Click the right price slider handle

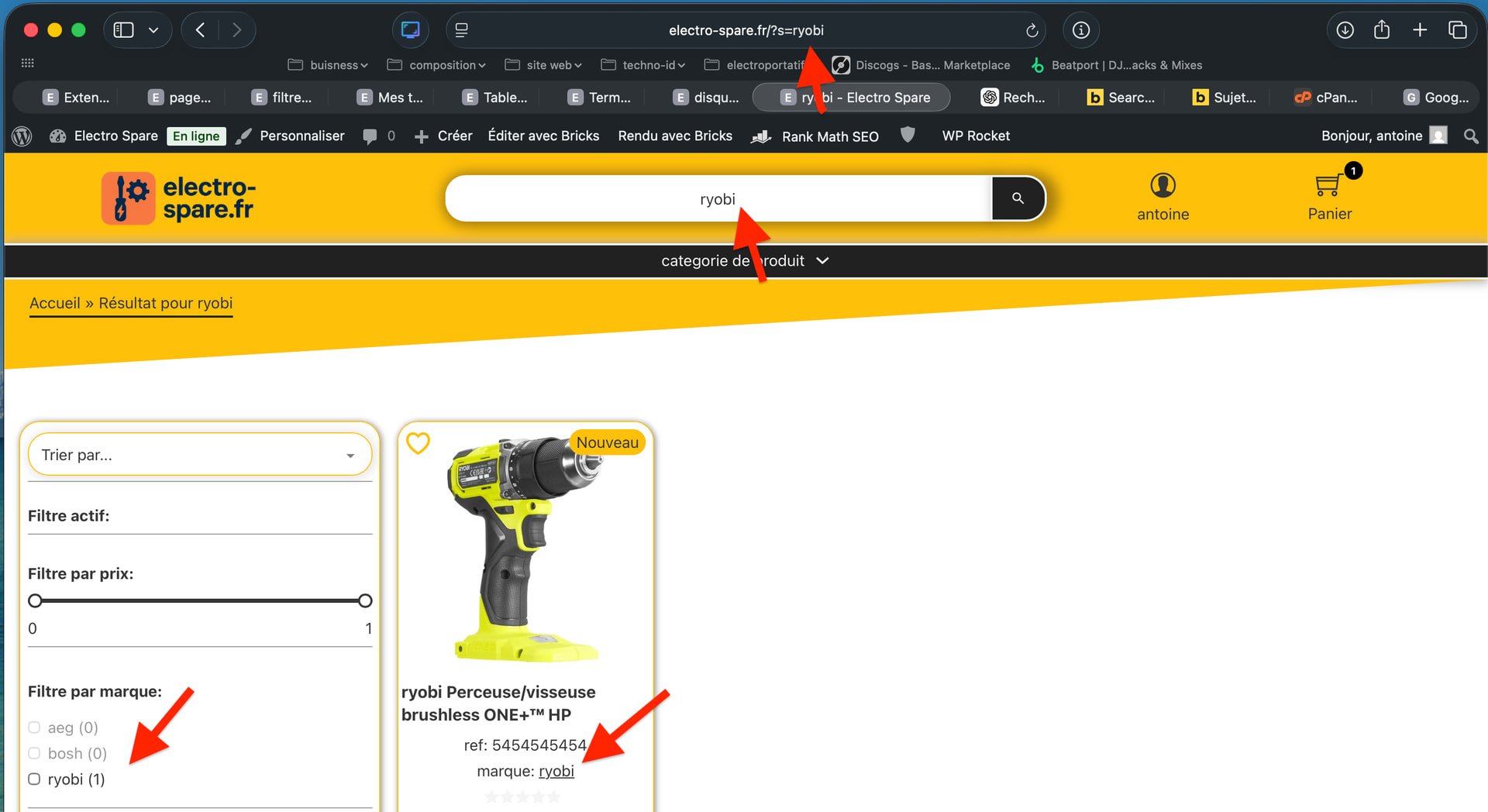(x=365, y=600)
